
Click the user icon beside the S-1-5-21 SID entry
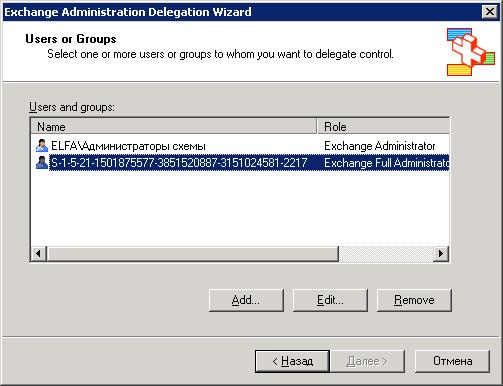(x=42, y=163)
